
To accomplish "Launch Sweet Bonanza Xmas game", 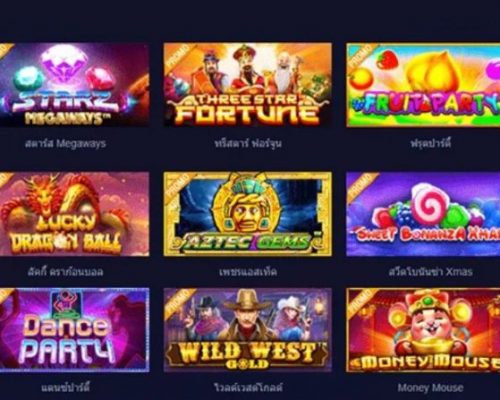I will [x=423, y=214].
